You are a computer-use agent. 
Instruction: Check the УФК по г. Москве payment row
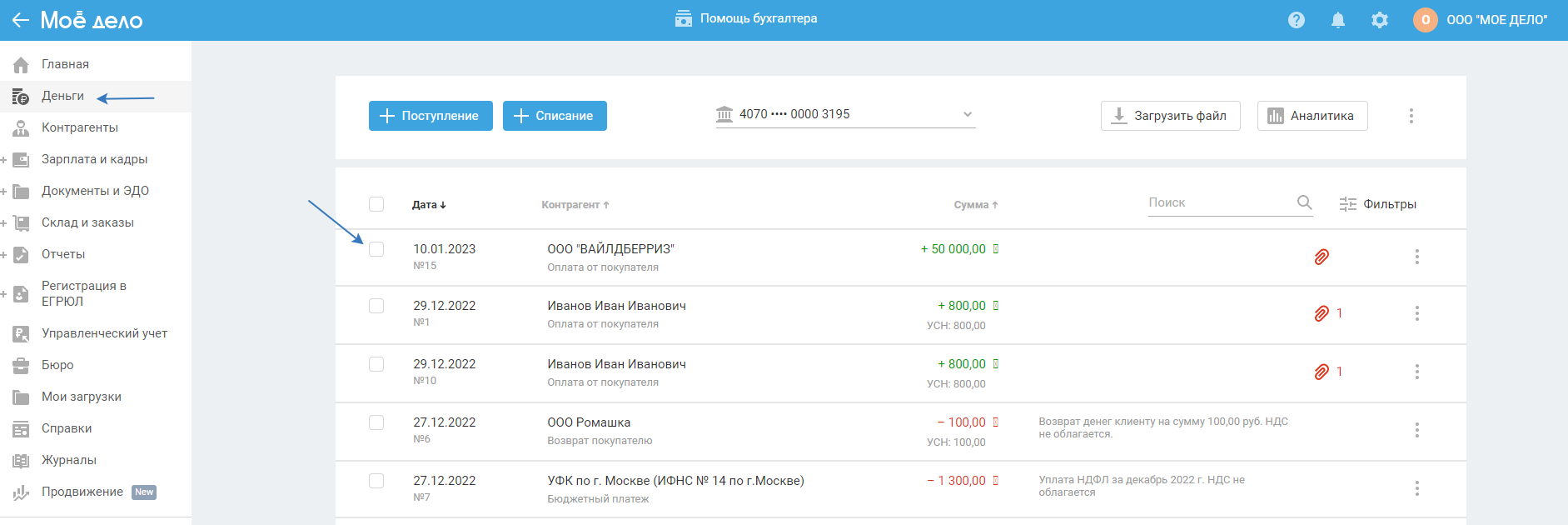376,481
